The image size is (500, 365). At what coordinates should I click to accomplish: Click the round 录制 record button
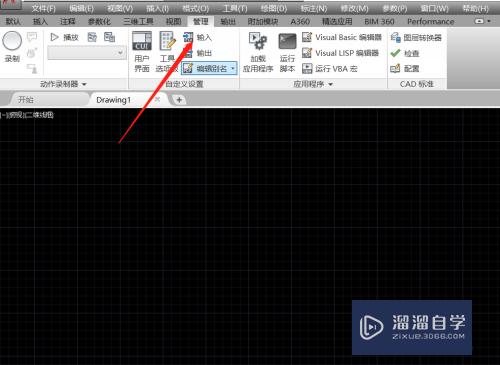(x=12, y=41)
